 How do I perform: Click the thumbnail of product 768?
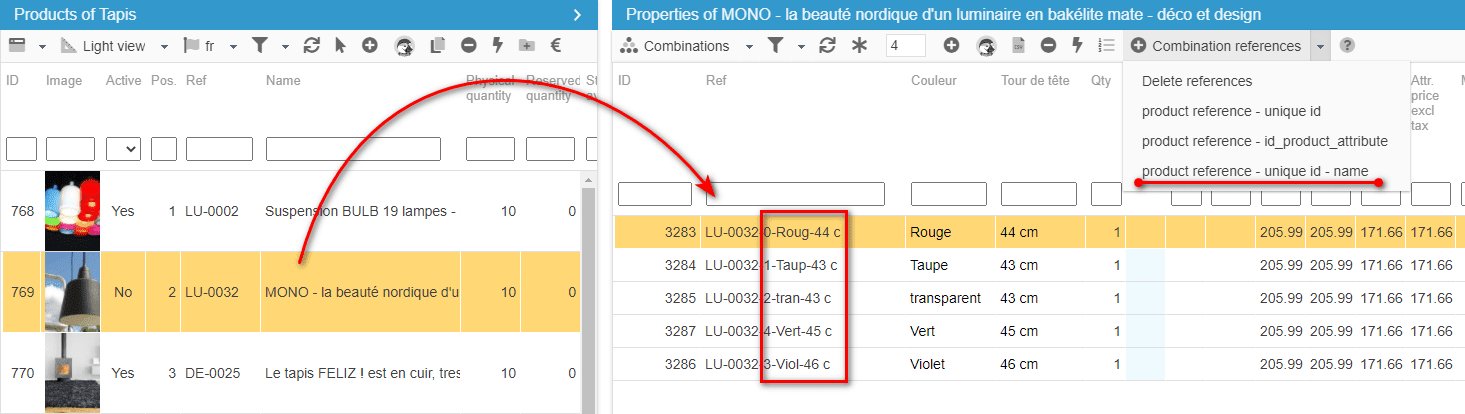pos(72,211)
